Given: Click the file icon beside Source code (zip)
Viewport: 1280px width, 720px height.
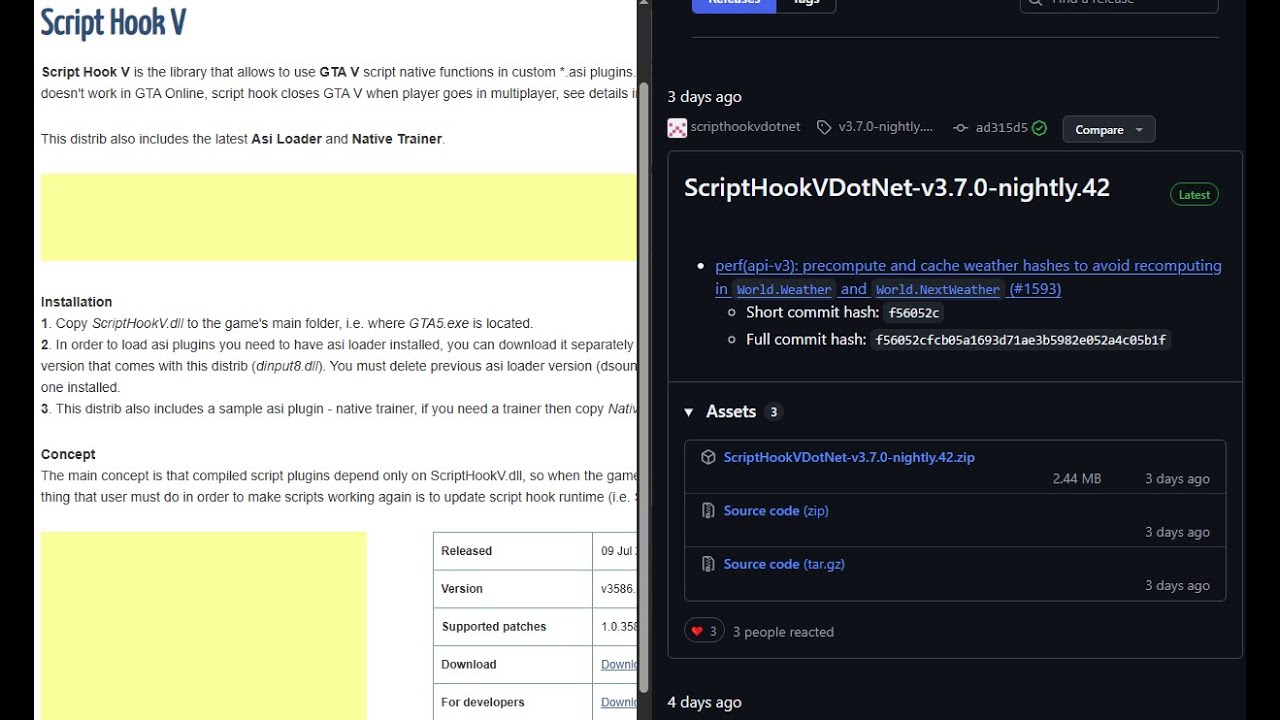Looking at the screenshot, I should pos(708,511).
